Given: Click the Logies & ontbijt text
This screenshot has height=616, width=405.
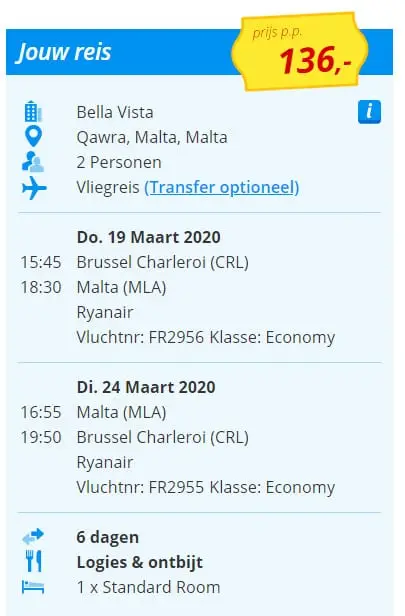Looking at the screenshot, I should 140,562.
